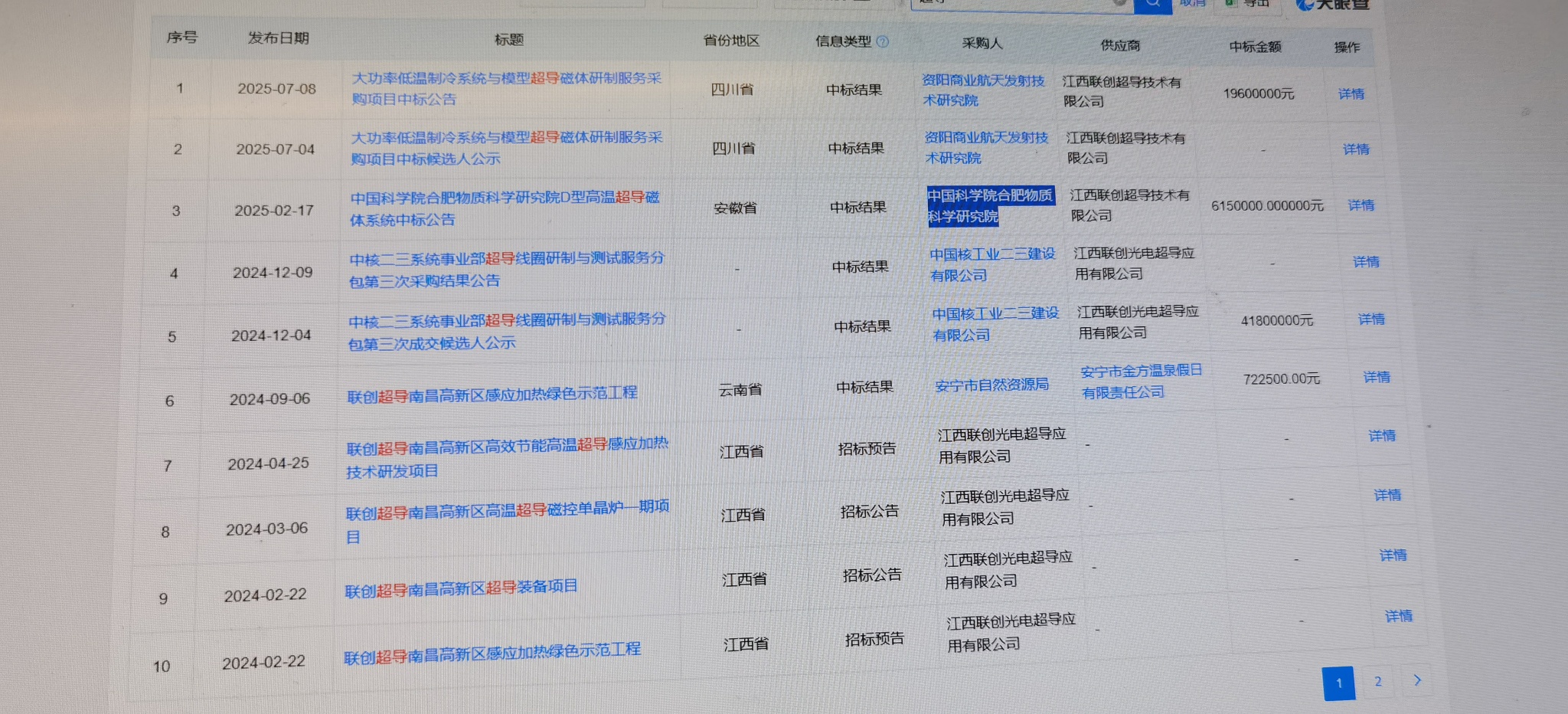View 详情 for the 722500.00元 row
The image size is (1568, 714).
(1377, 377)
